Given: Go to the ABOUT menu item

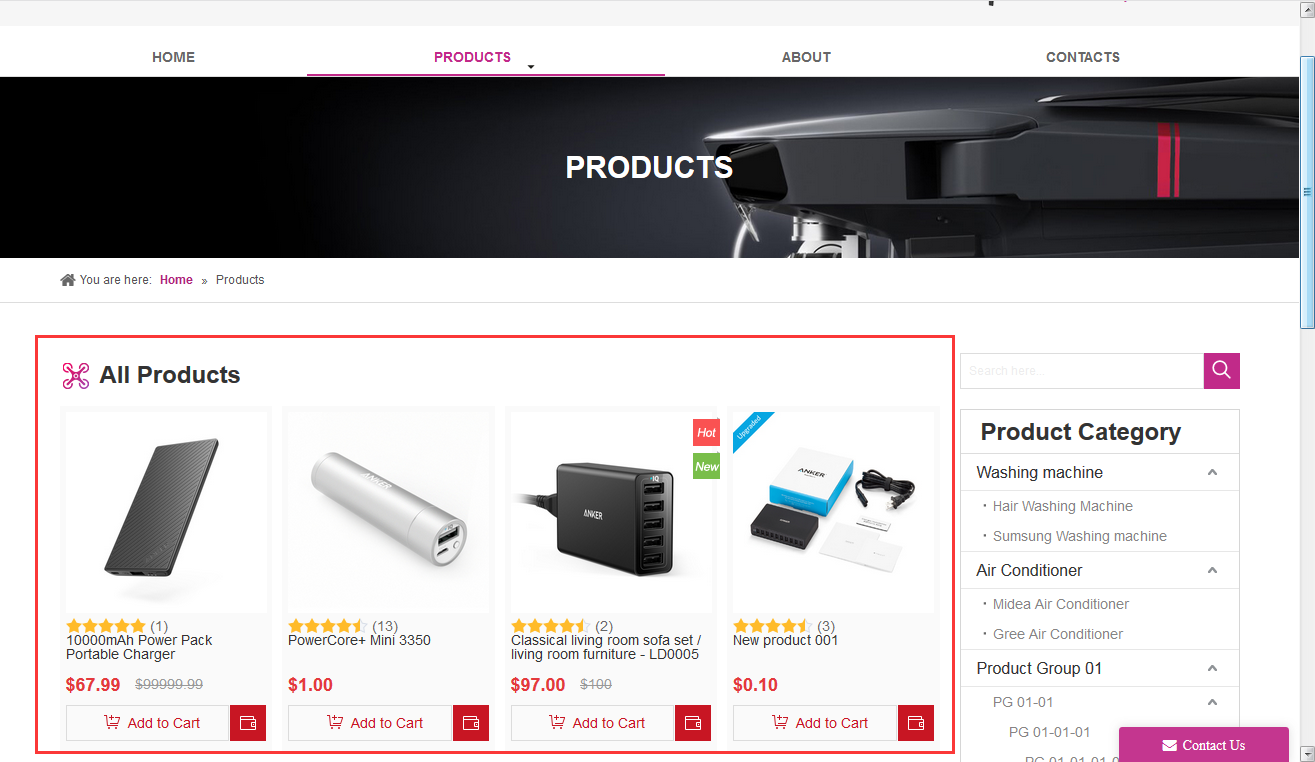Looking at the screenshot, I should 806,57.
